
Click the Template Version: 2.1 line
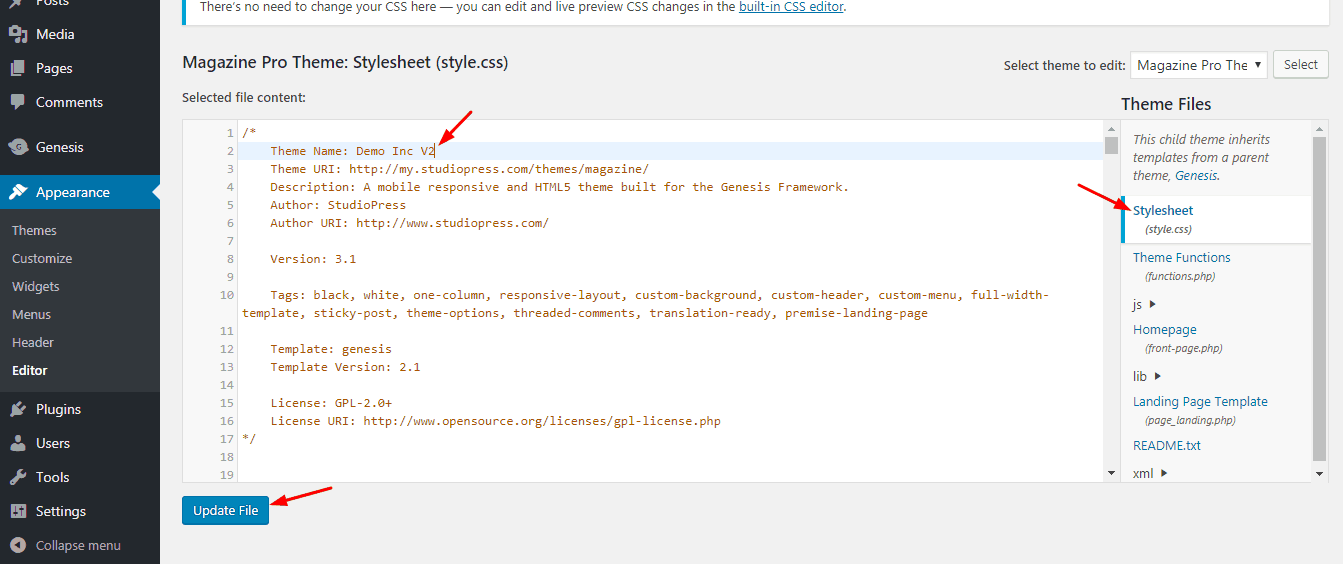345,367
